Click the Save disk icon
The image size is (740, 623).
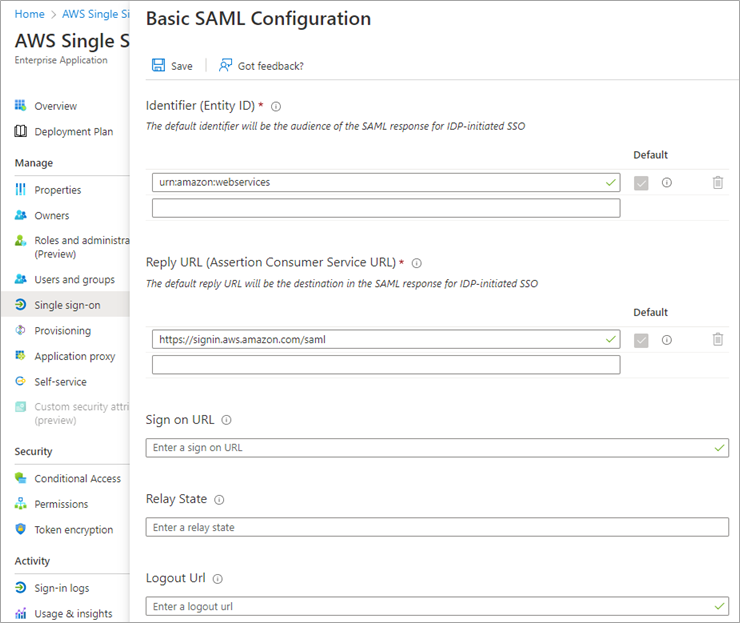coord(158,66)
